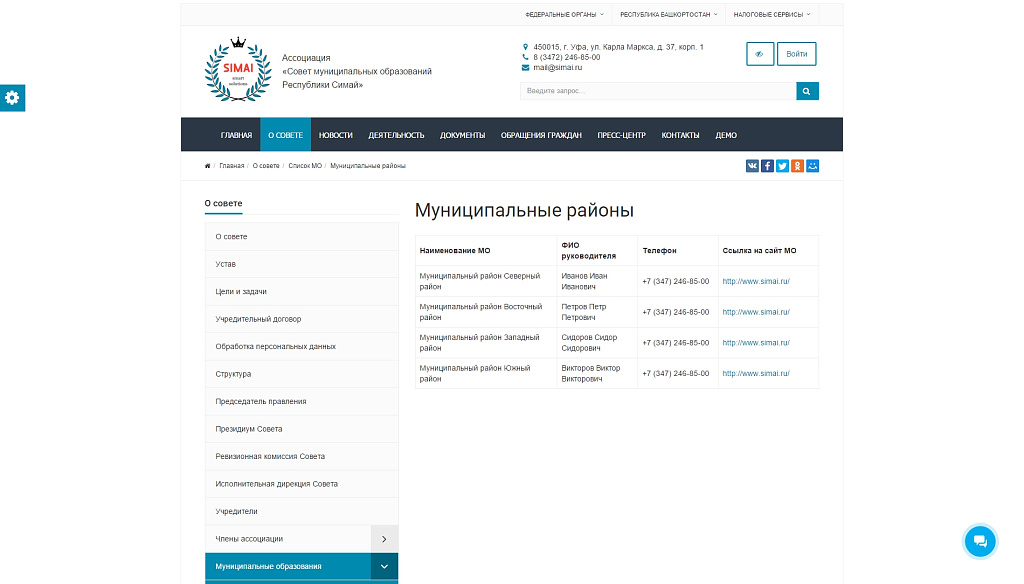This screenshot has height=584, width=1024.
Task: Share the page on Twitter
Action: pyautogui.click(x=782, y=165)
